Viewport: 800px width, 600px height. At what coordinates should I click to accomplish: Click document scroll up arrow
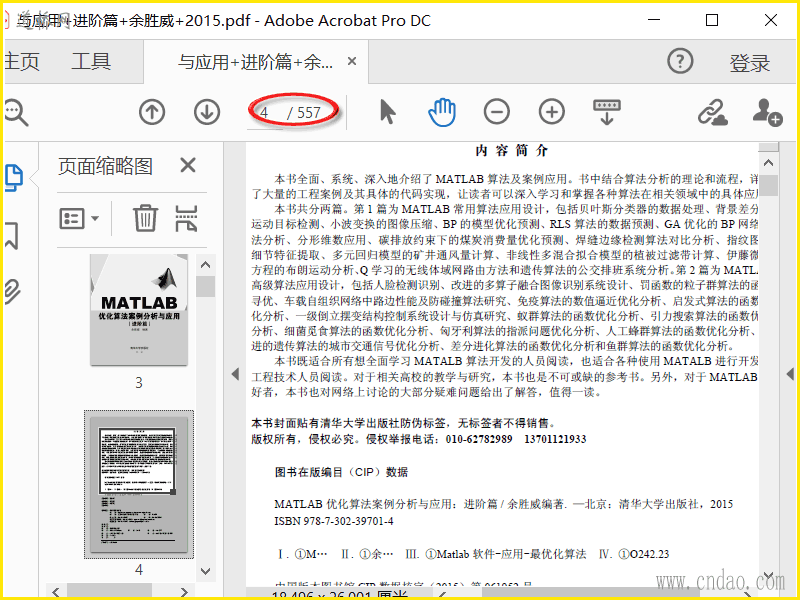coord(768,163)
